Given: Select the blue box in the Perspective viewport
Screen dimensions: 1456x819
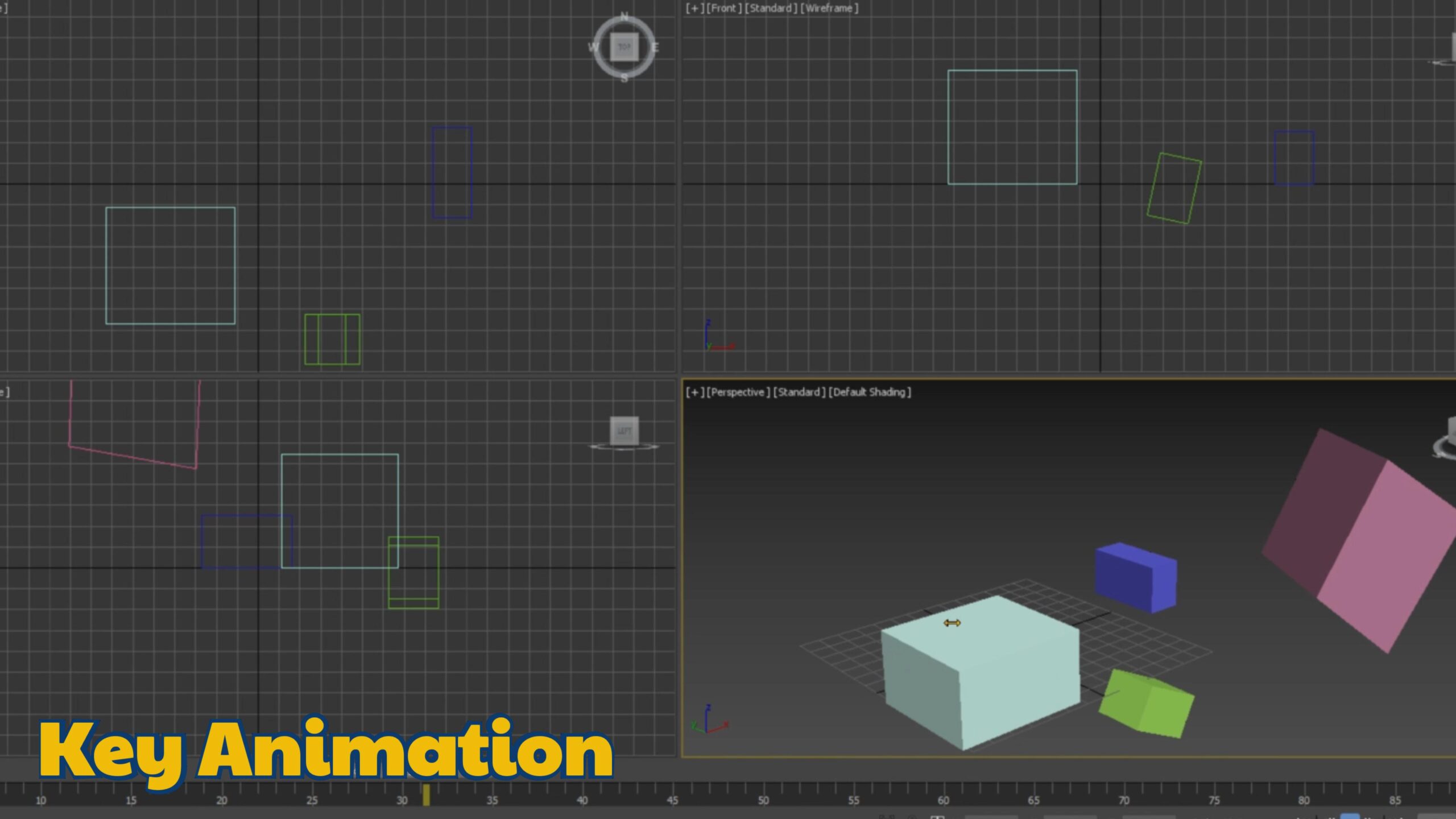Looking at the screenshot, I should tap(1135, 577).
